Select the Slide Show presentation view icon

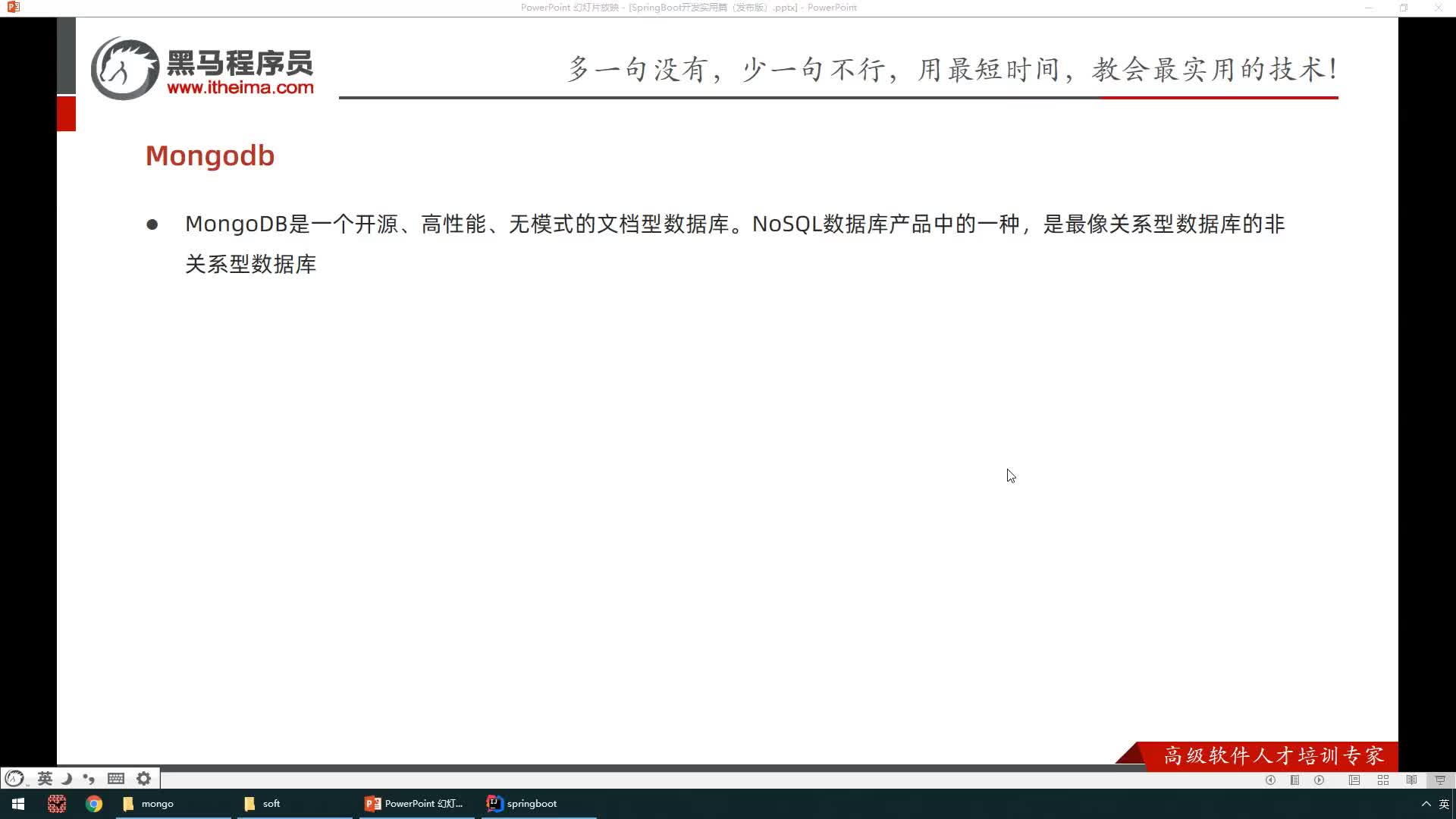click(1440, 780)
